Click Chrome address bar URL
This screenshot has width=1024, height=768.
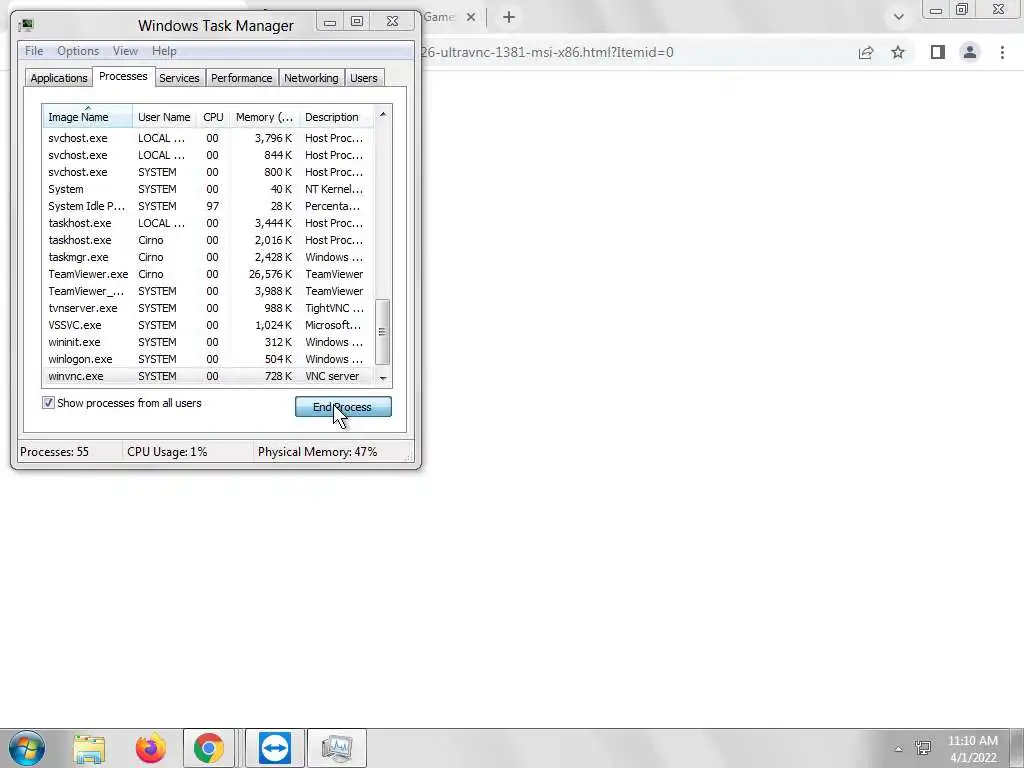tap(547, 52)
